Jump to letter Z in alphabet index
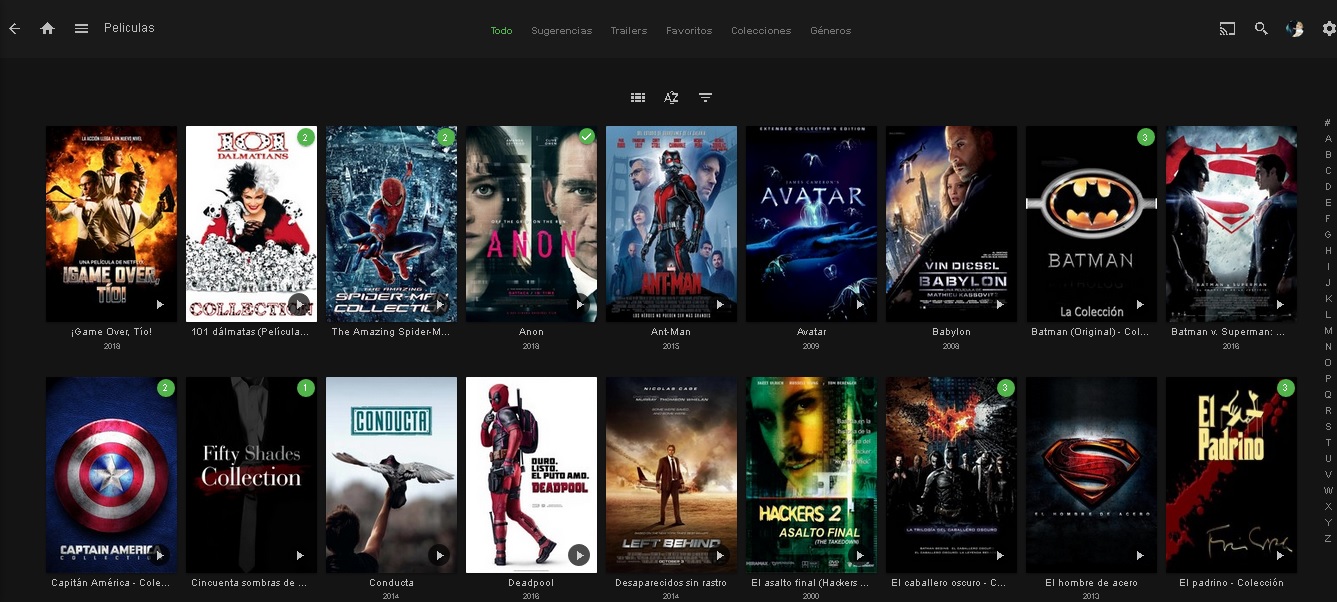Screen dimensions: 1337x602 [x=1328, y=539]
